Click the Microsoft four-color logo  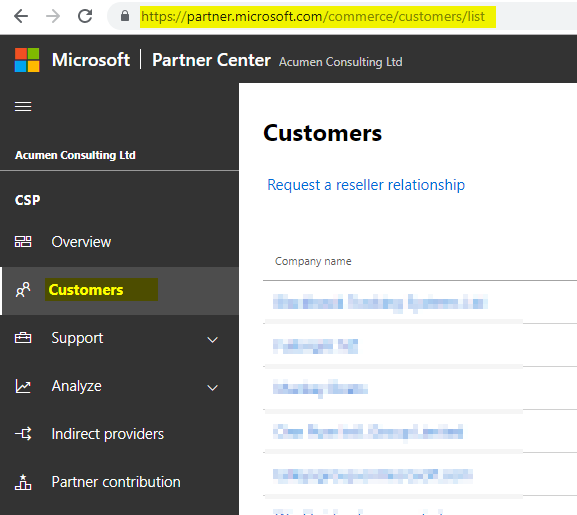coord(27,60)
